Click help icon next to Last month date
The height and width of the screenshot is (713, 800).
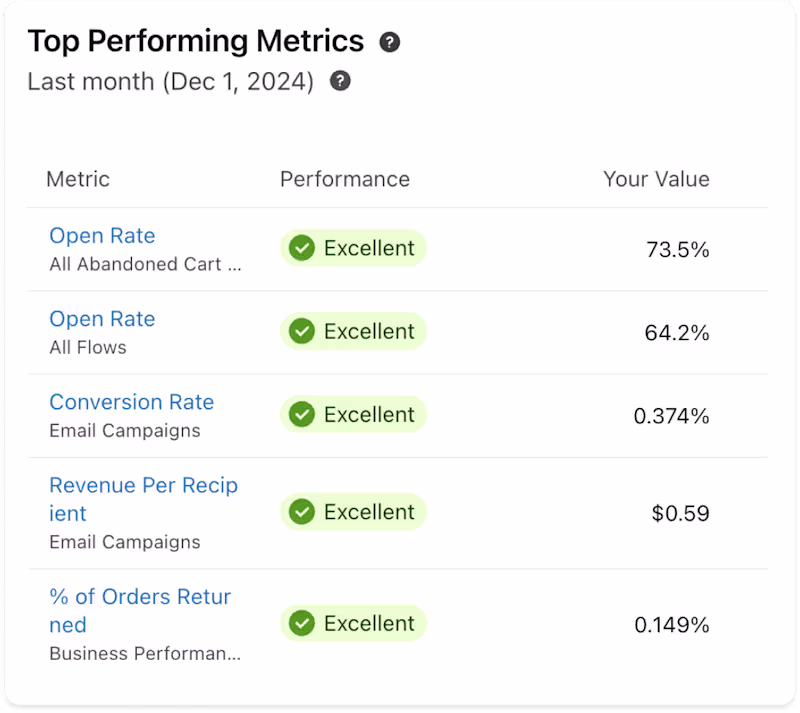click(x=340, y=81)
